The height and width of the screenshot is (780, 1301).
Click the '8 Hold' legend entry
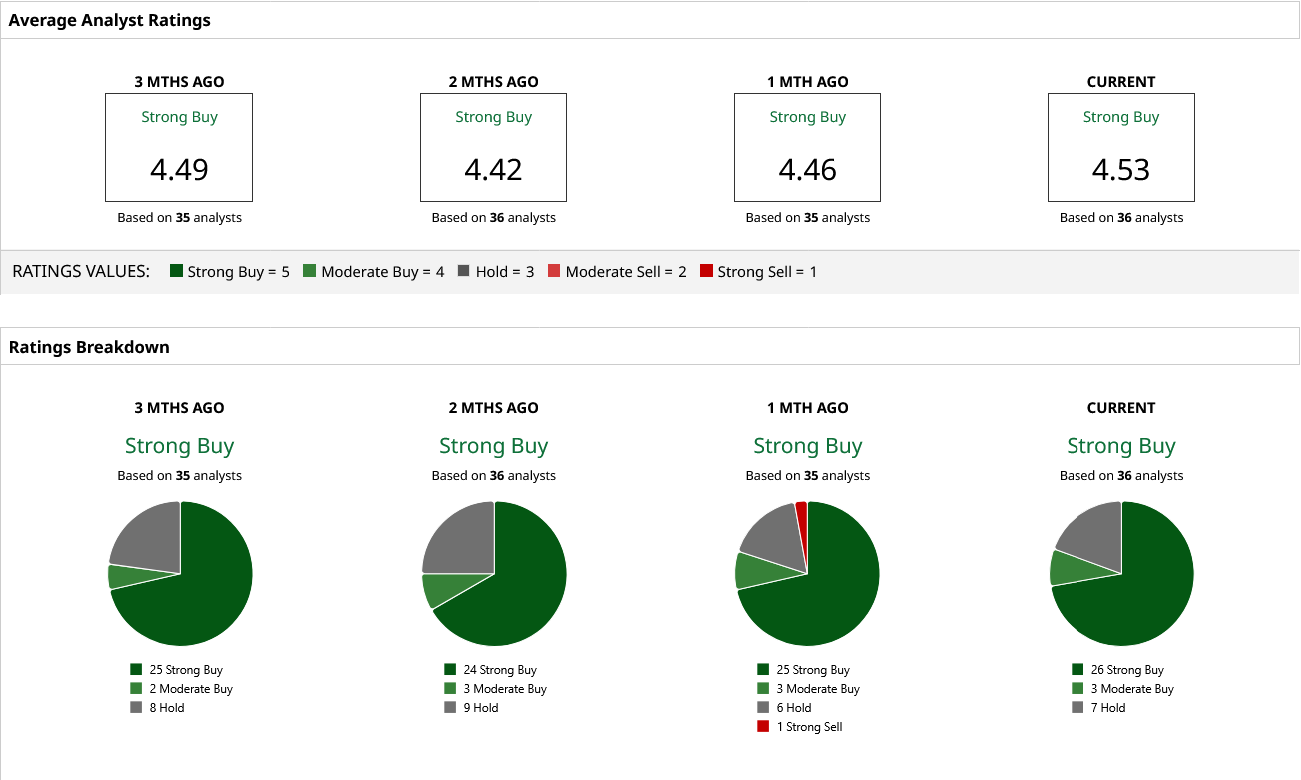tap(158, 708)
